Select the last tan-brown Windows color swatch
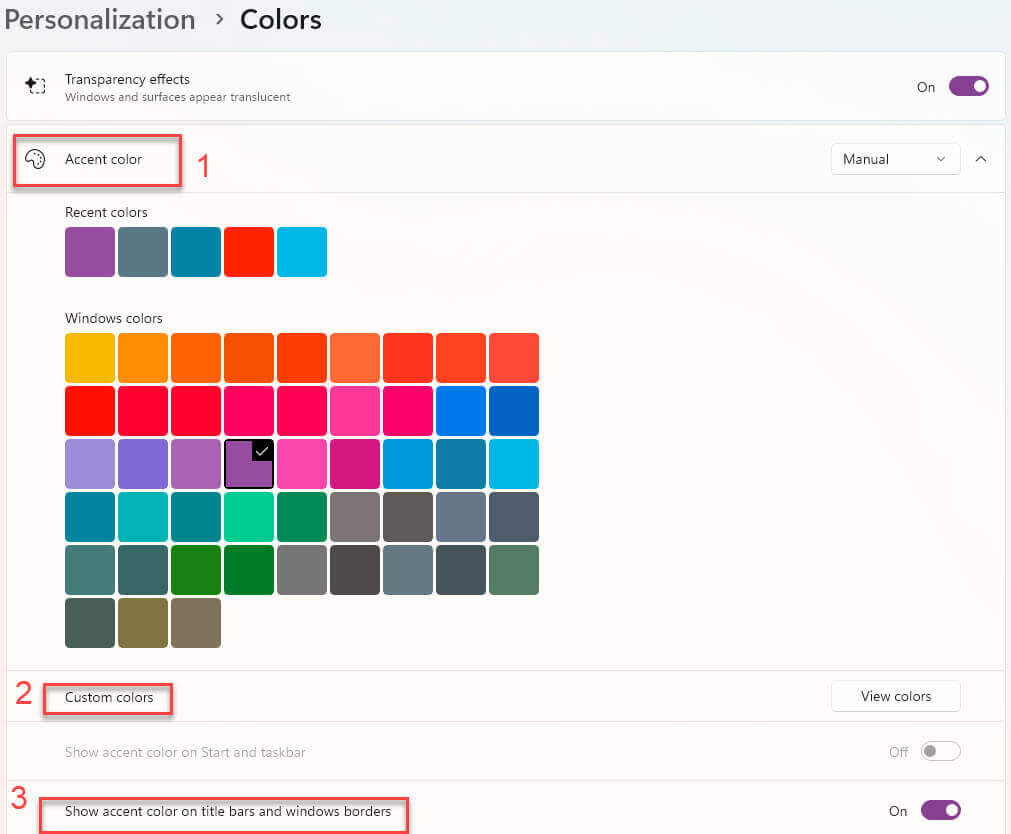This screenshot has width=1011, height=834. point(195,623)
